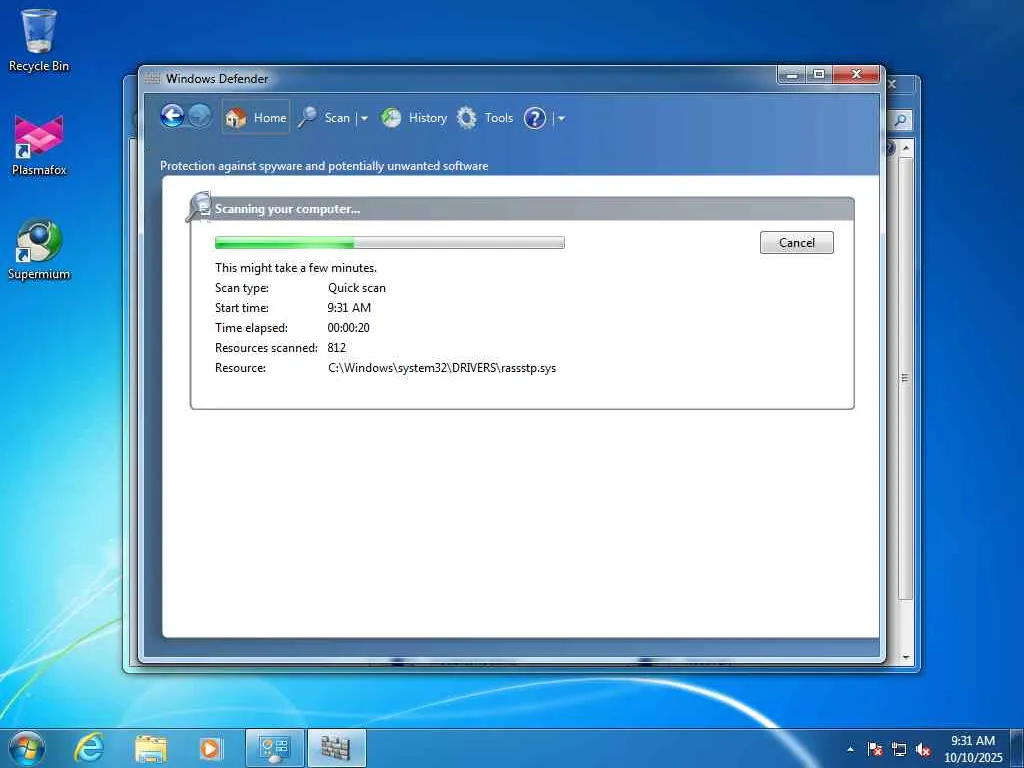The image size is (1024, 768).
Task: Expand the Help options dropdown arrow
Action: click(x=562, y=119)
